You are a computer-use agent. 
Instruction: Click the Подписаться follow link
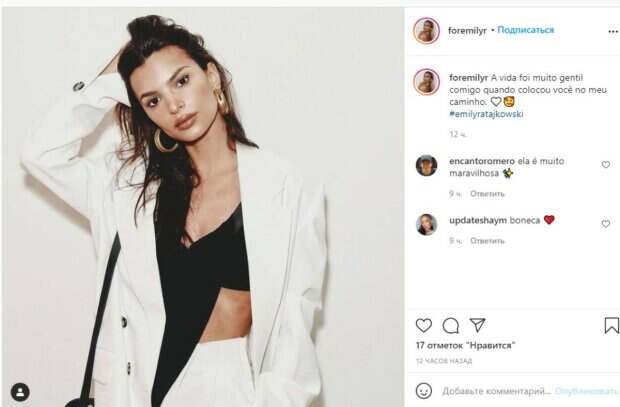pos(525,30)
